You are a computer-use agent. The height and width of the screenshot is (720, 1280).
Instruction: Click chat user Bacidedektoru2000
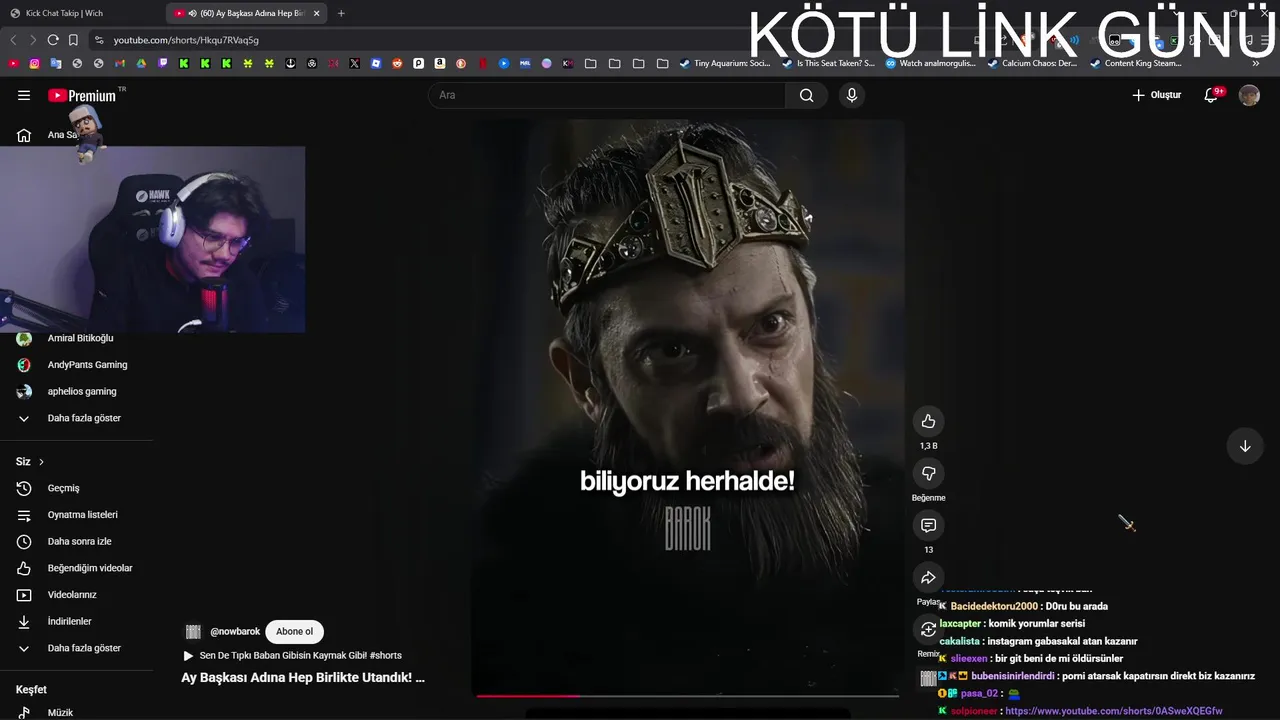[x=993, y=606]
